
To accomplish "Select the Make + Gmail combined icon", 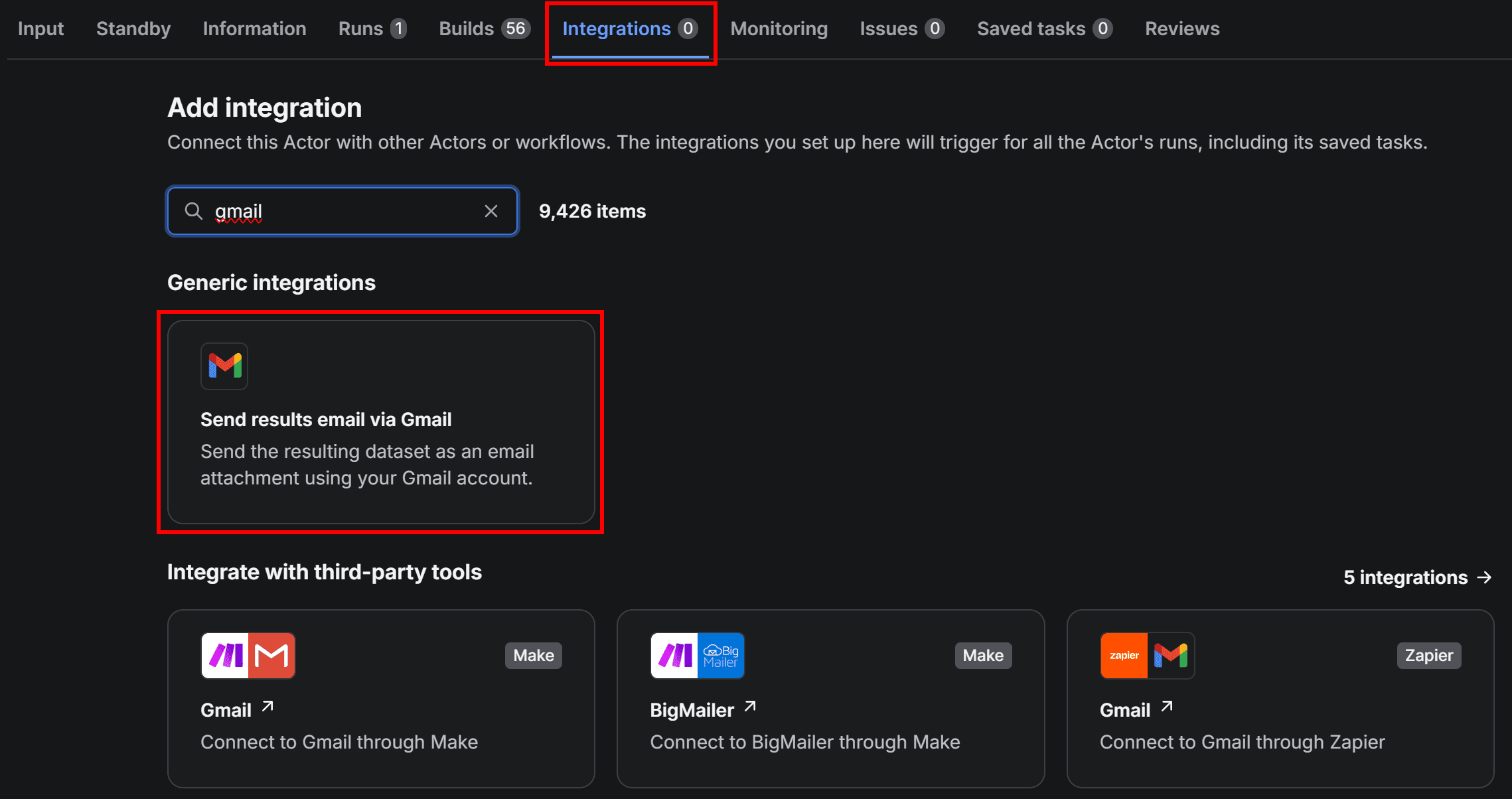I will 248,655.
